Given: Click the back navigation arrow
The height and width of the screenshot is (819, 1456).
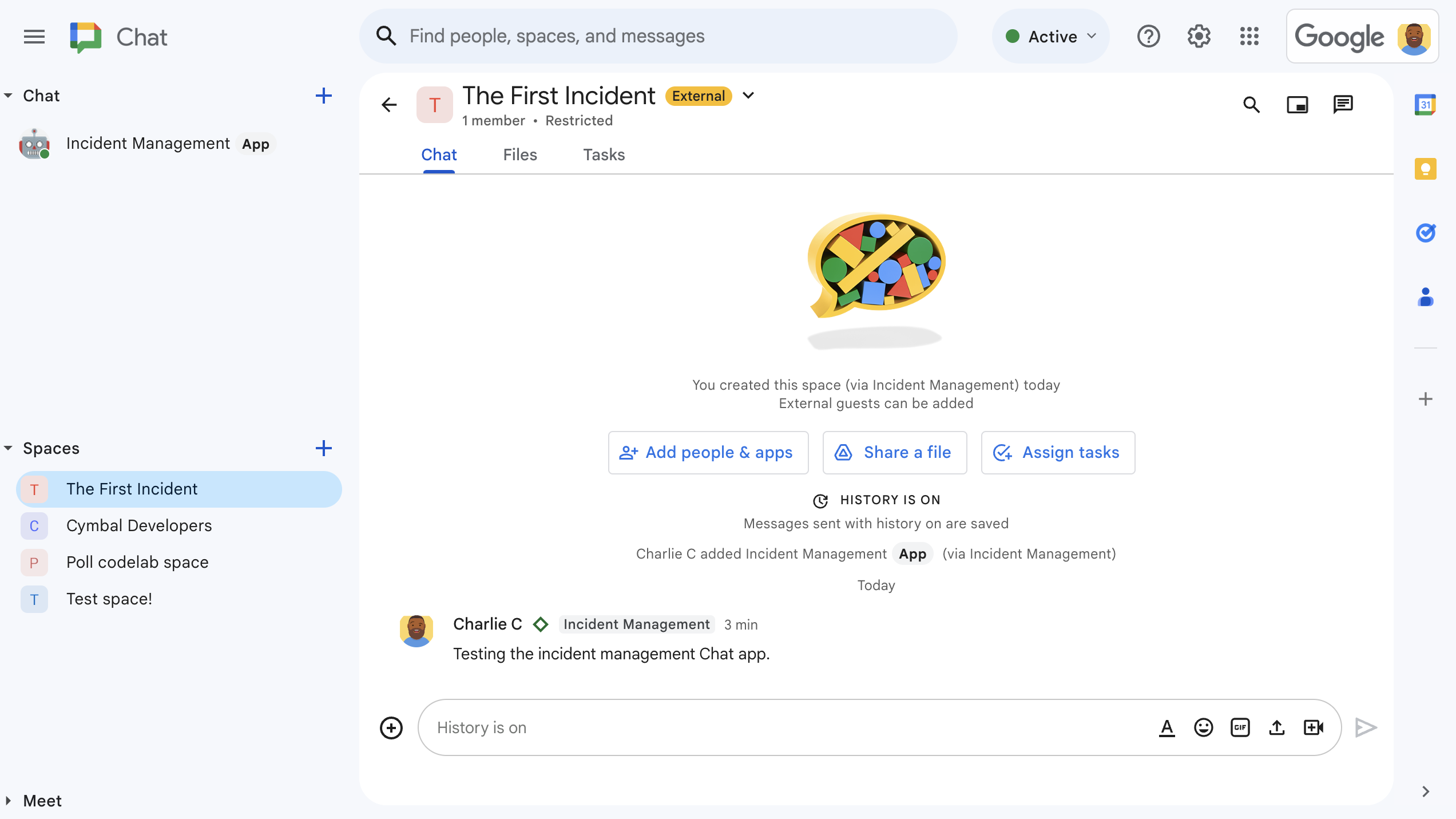Looking at the screenshot, I should coord(390,105).
